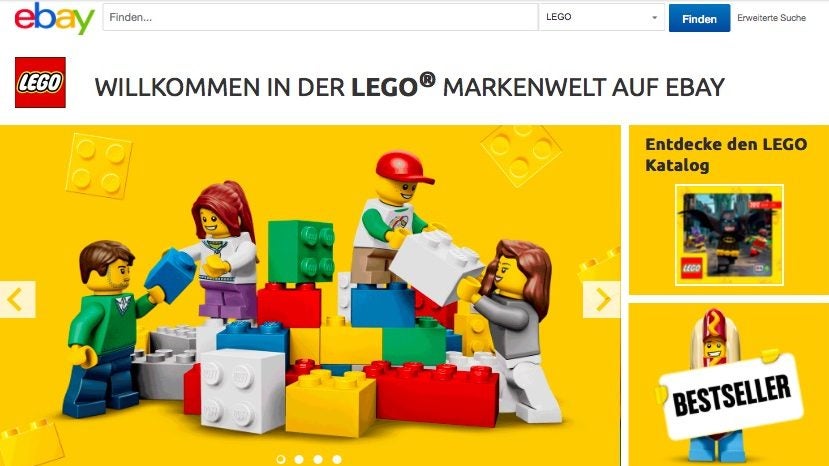
Task: Click the welcome LEGO Markenwelt heading
Action: click(409, 87)
